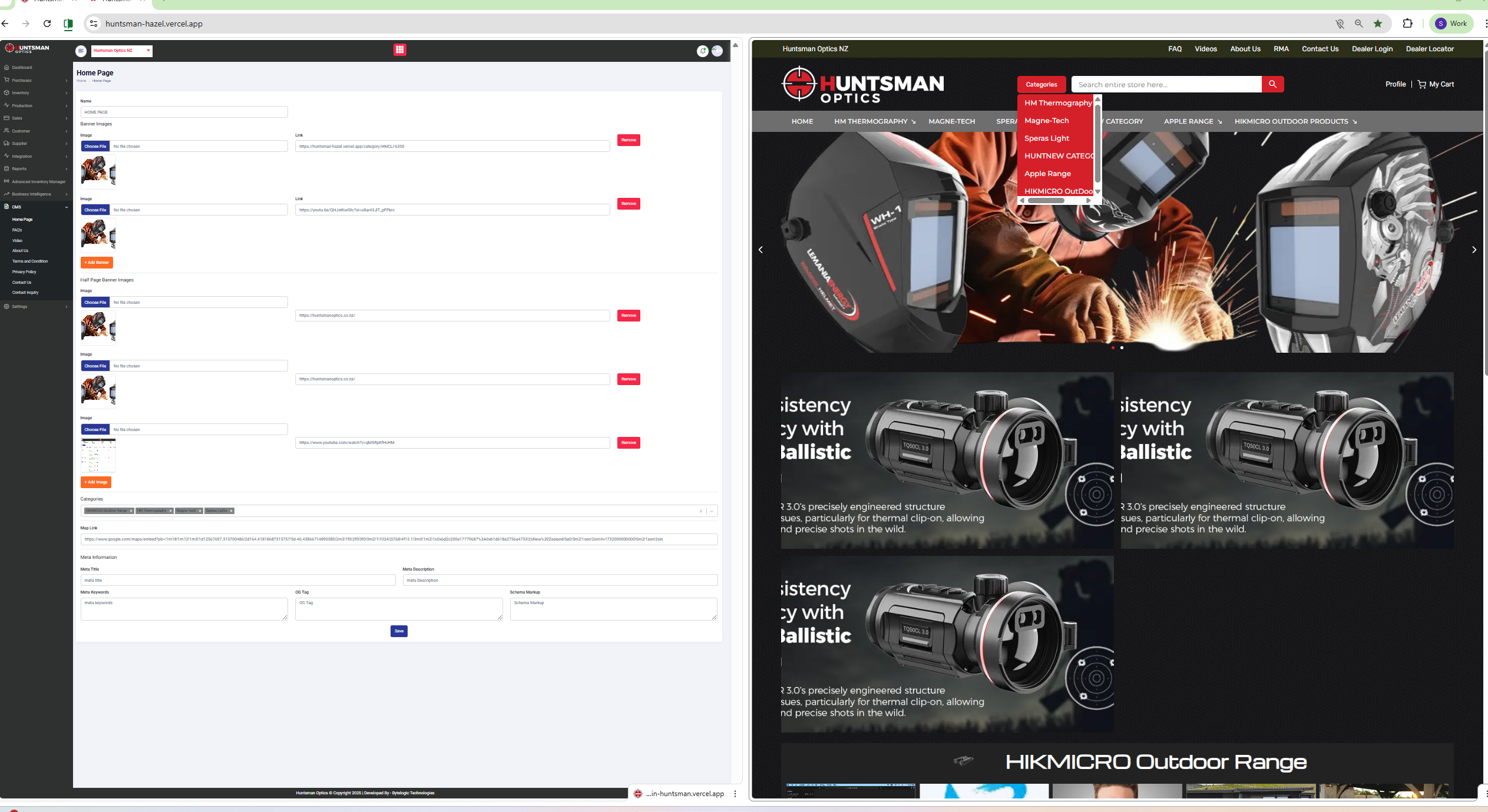Click the browser extensions puzzle icon
The image size is (1488, 812).
click(1407, 24)
